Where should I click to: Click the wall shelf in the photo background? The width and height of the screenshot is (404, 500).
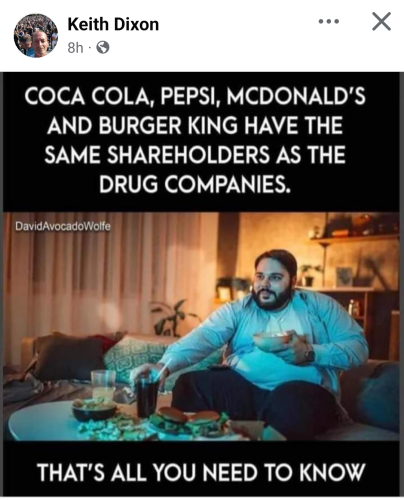point(355,238)
